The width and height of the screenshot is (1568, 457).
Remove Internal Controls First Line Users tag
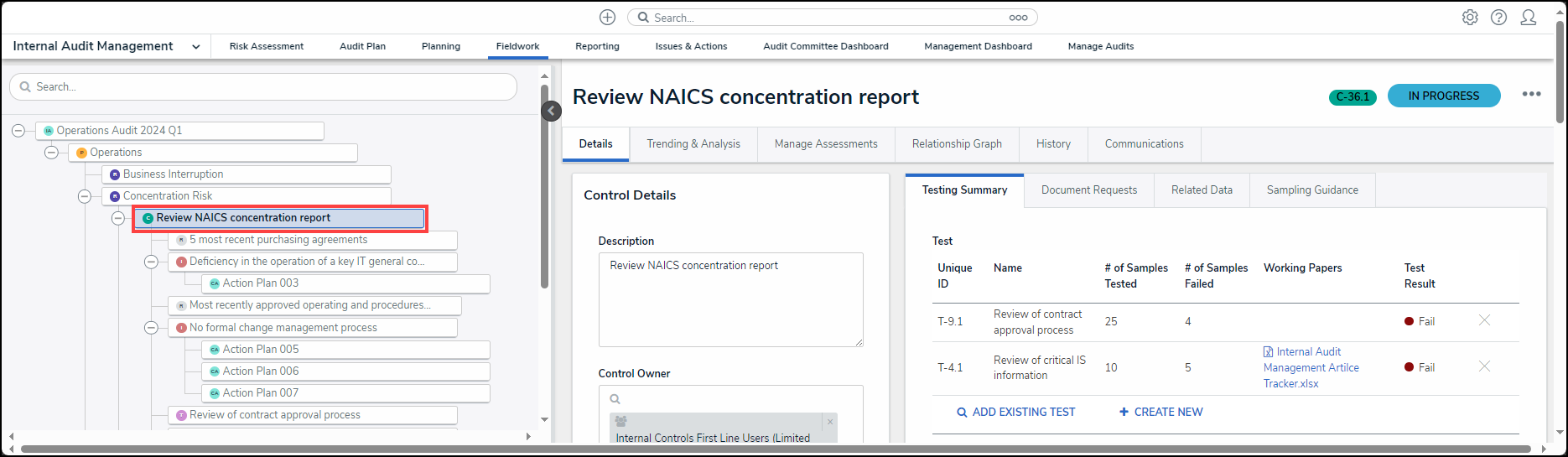[x=830, y=422]
